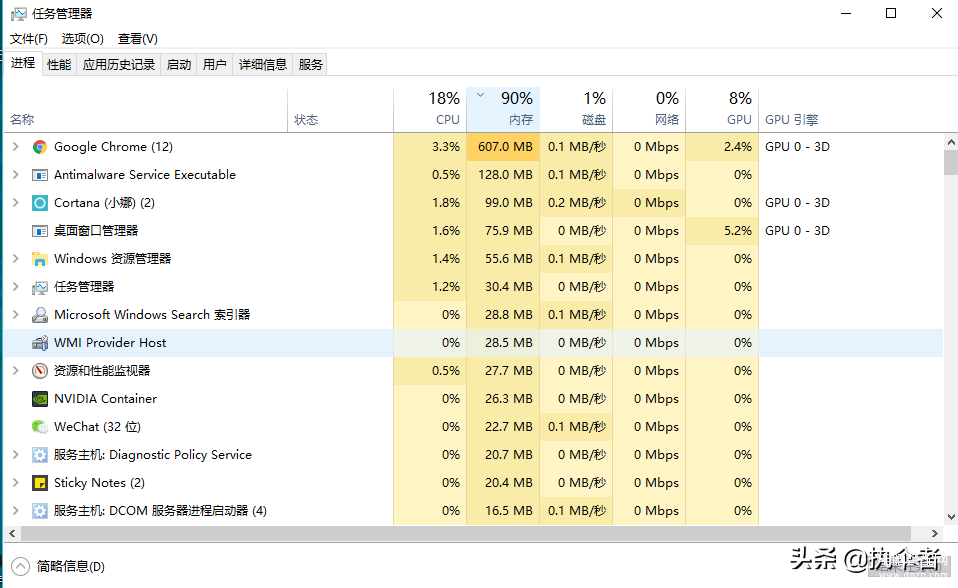Image resolution: width=958 pixels, height=588 pixels.
Task: Click the Sticky Notes icon
Action: coord(40,483)
